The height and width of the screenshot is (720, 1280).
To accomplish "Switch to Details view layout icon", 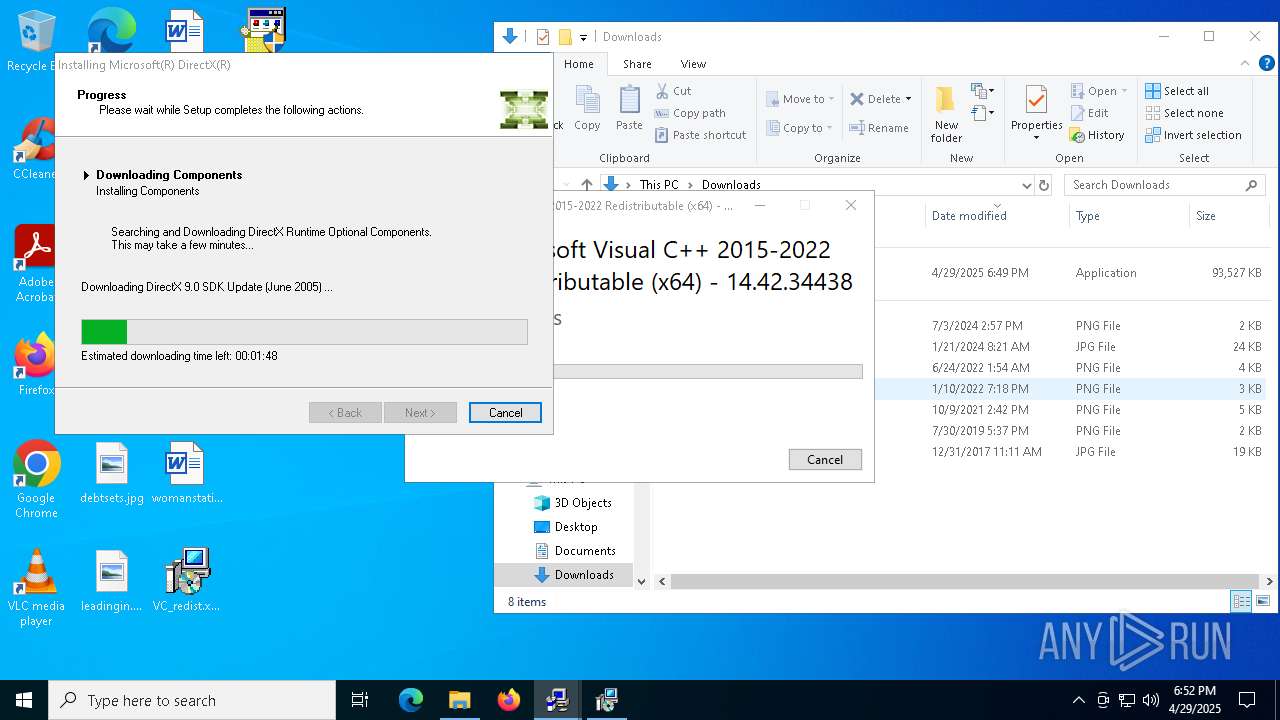I will pyautogui.click(x=1241, y=601).
